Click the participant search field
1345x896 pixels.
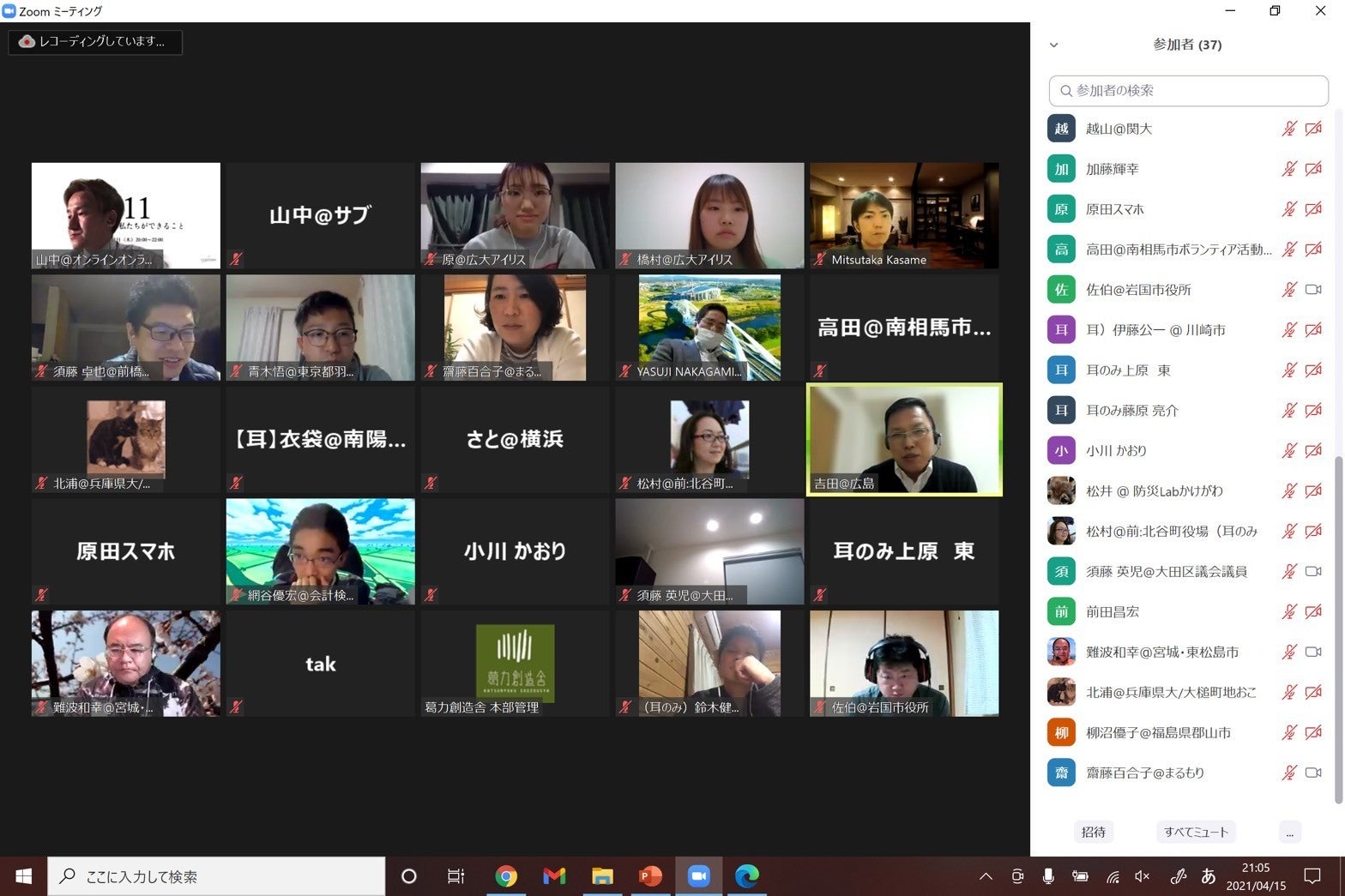point(1188,90)
